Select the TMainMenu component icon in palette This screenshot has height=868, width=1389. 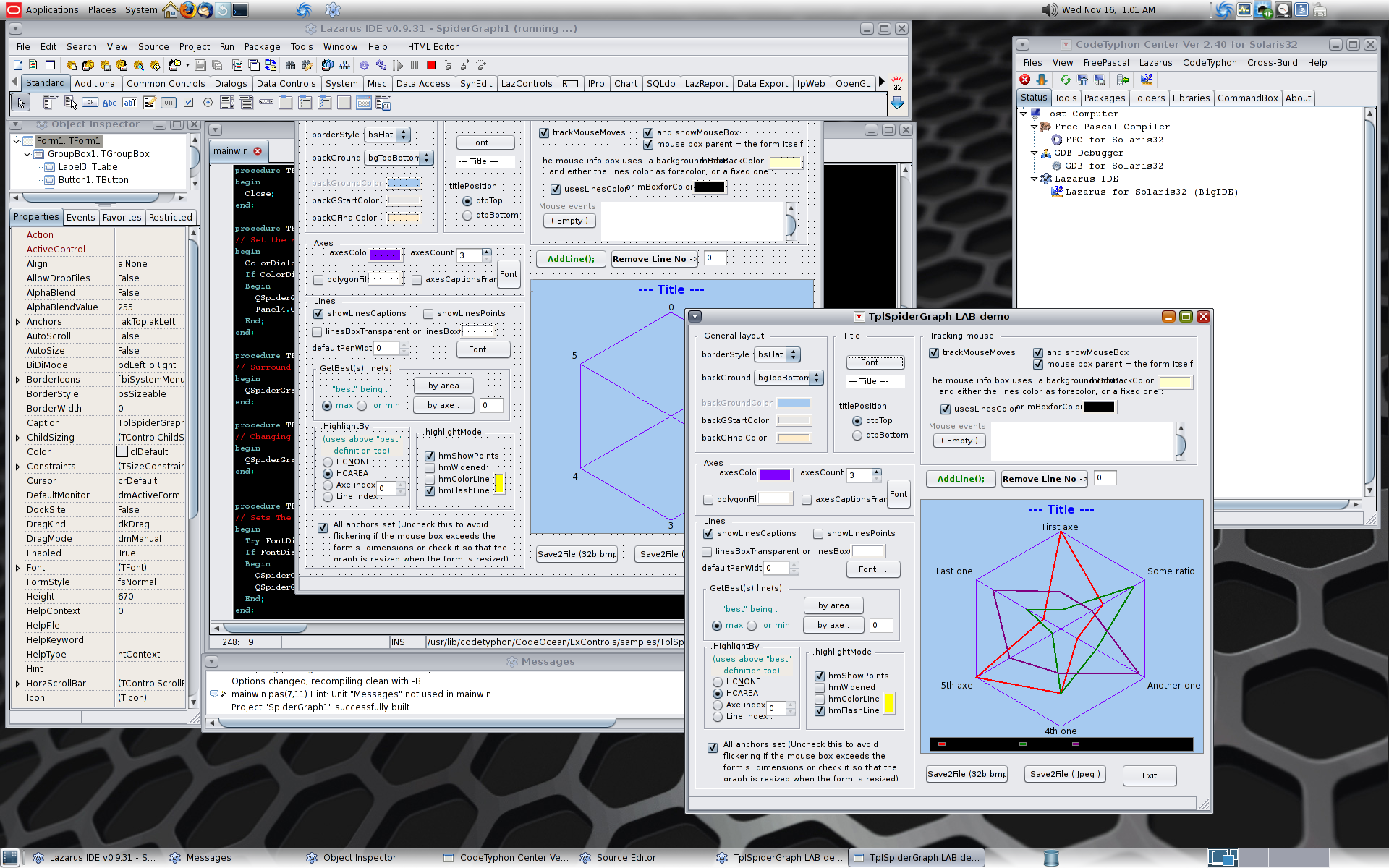[50, 103]
